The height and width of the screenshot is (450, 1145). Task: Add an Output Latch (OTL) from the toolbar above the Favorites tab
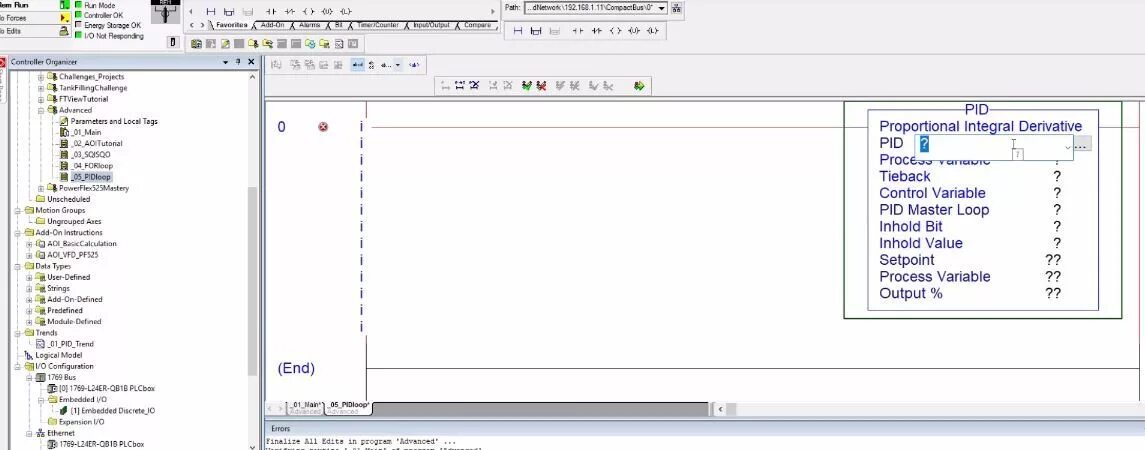pos(345,12)
